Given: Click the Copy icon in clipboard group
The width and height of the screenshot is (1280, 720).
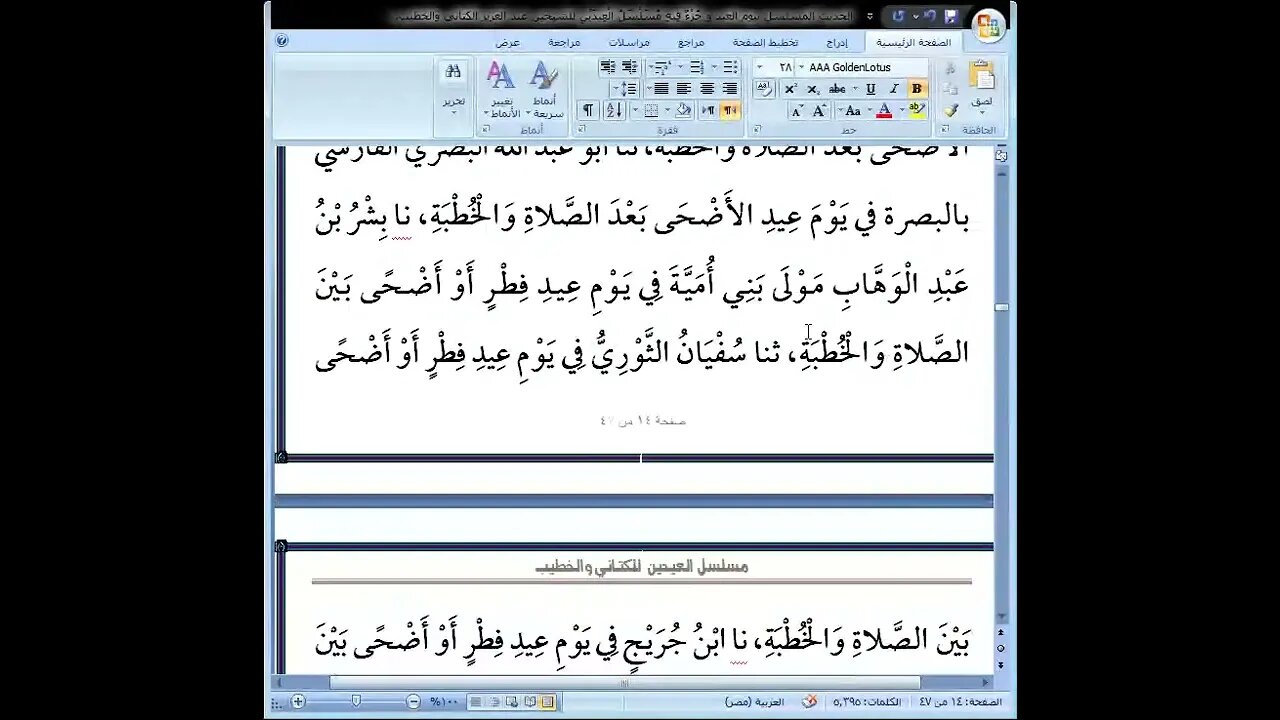Looking at the screenshot, I should pos(950,89).
